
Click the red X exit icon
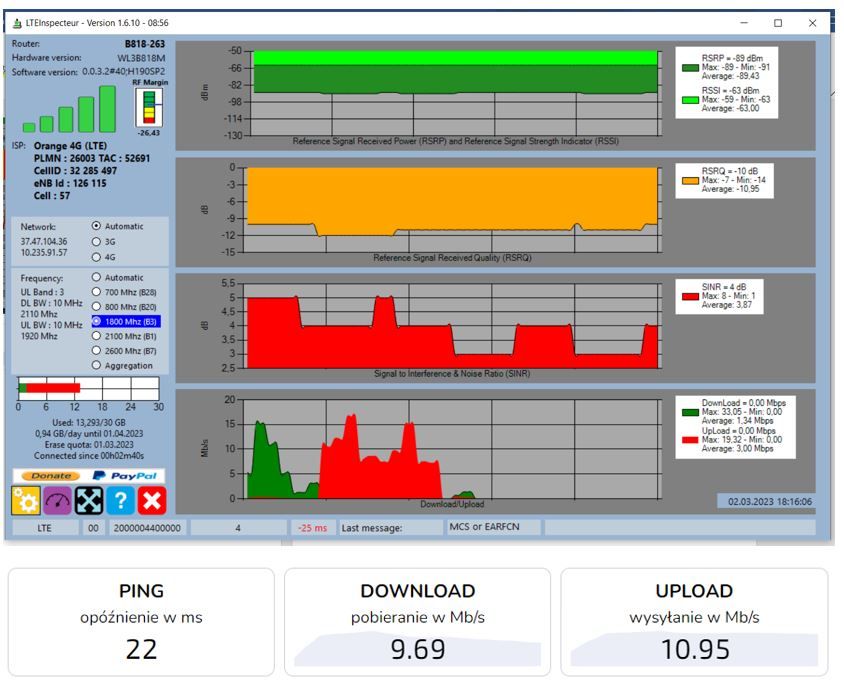(x=152, y=500)
